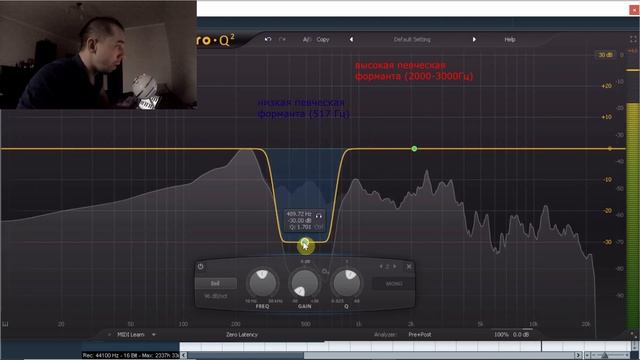The width and height of the screenshot is (640, 360).
Task: Click the Q: 1.701 readout value
Action: [300, 227]
